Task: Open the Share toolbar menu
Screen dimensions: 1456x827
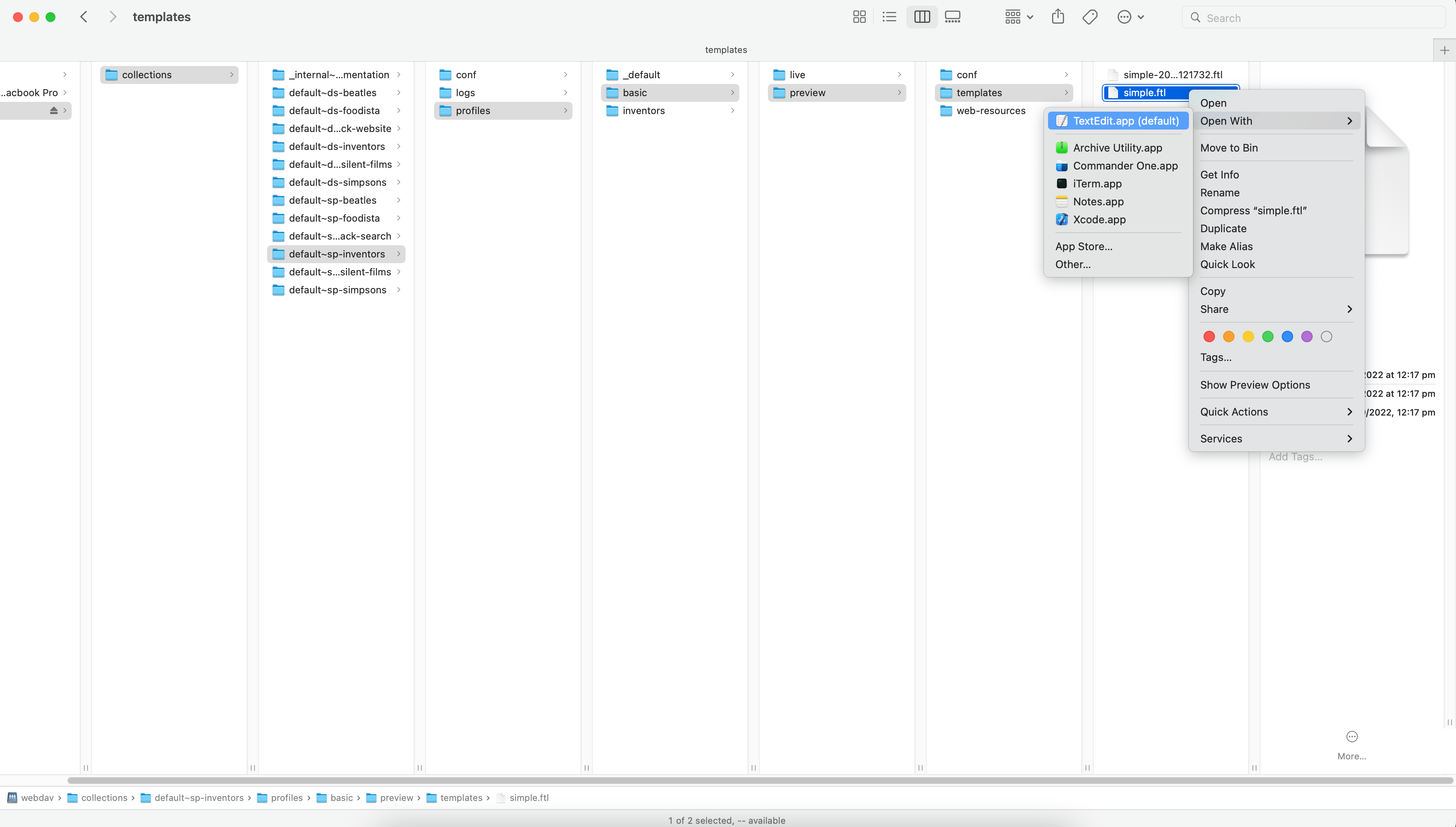Action: (1057, 16)
